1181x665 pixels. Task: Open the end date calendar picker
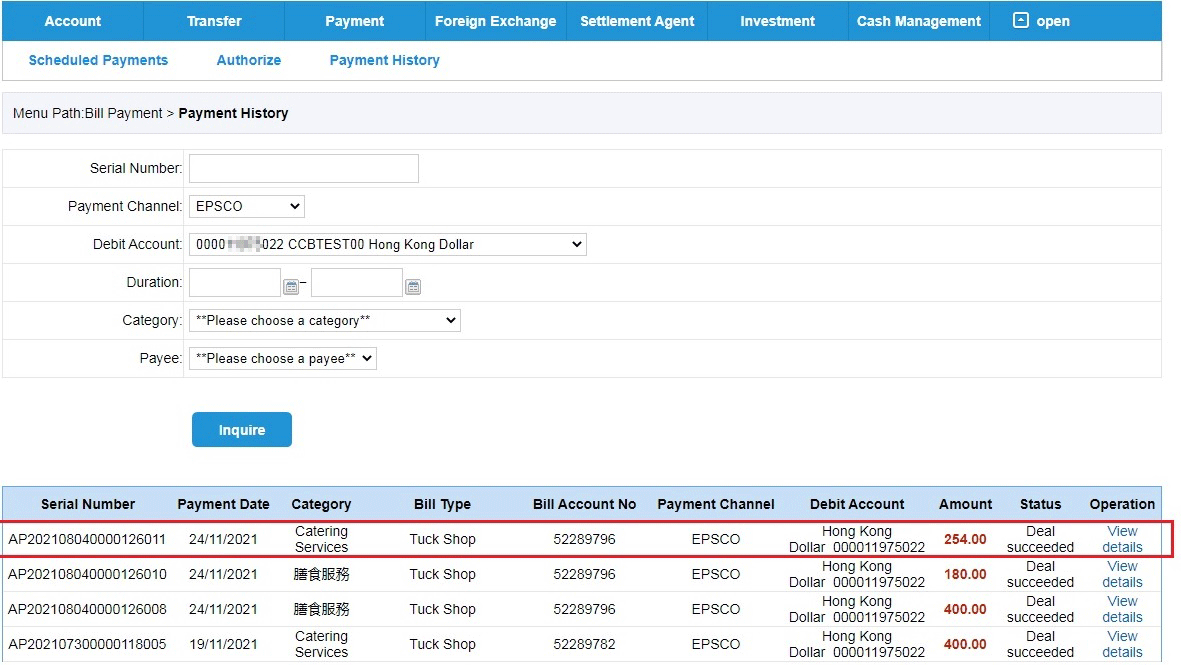coord(413,286)
